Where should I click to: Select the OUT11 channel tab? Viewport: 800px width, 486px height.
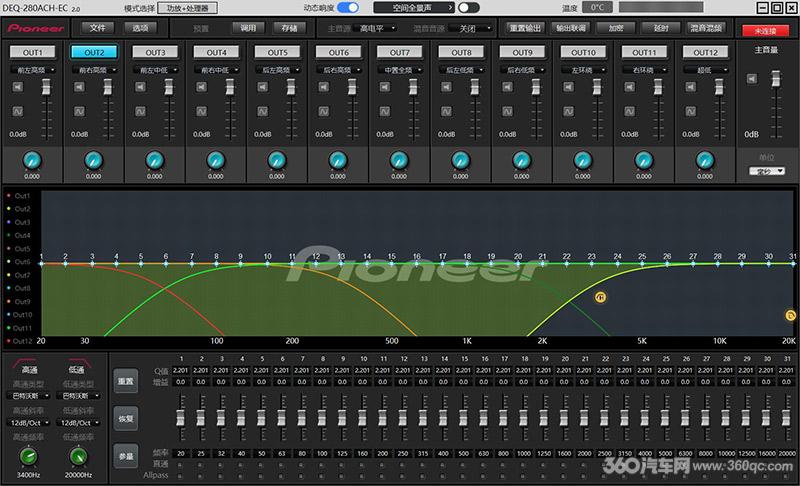644,53
